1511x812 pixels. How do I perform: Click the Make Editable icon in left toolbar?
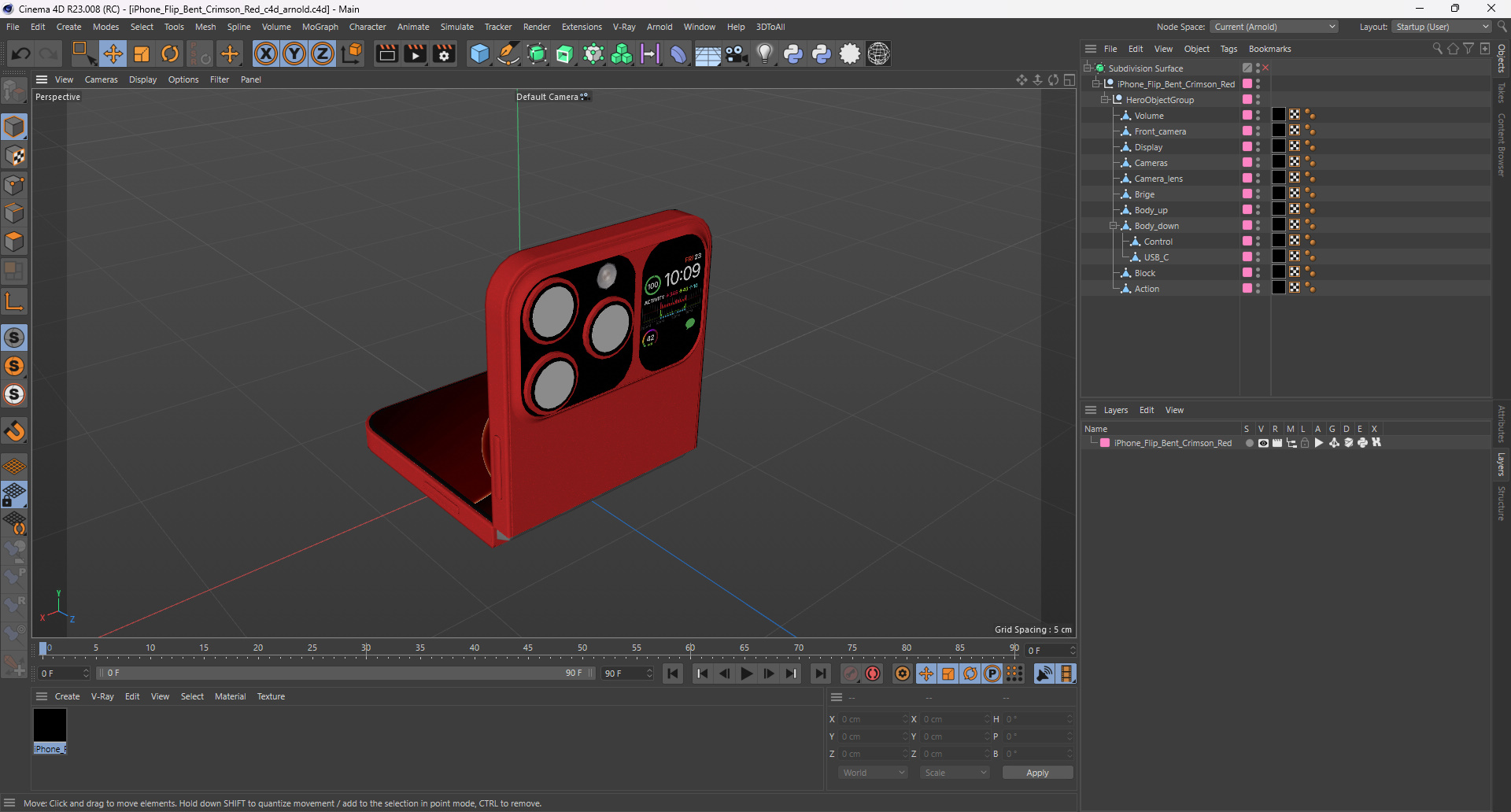[14, 91]
